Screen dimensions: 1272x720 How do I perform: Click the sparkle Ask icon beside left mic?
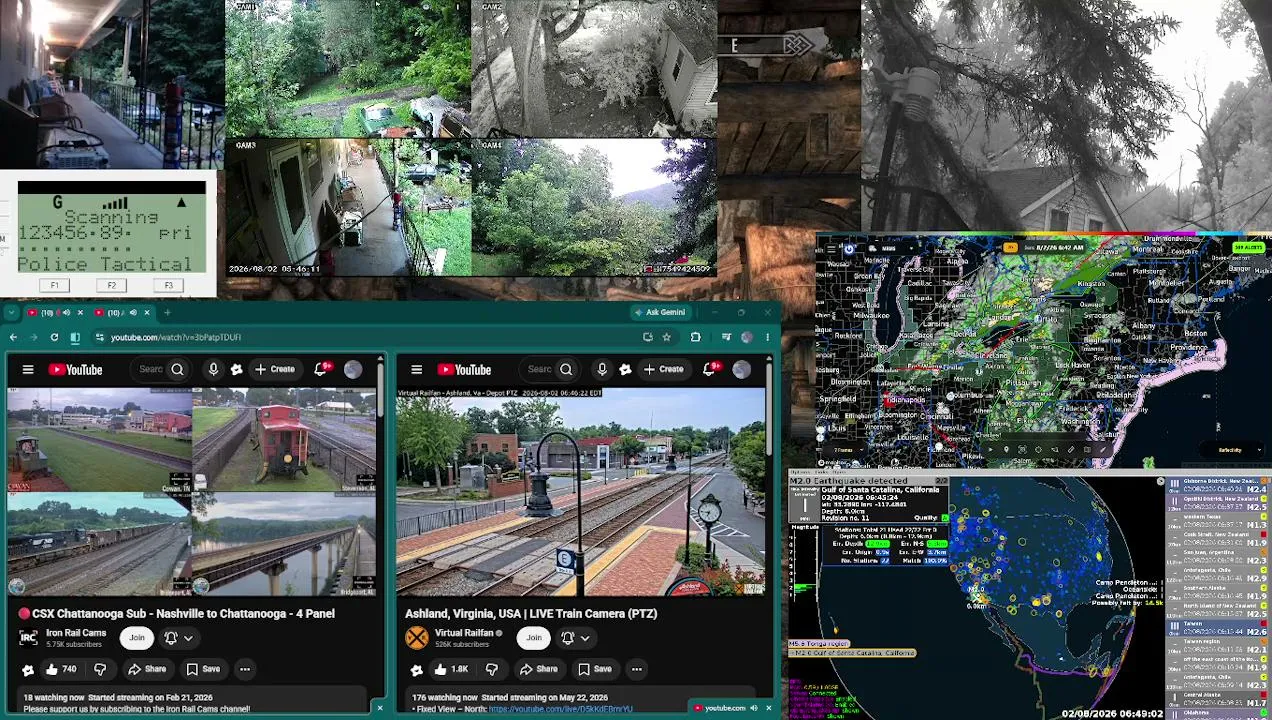pyautogui.click(x=237, y=370)
